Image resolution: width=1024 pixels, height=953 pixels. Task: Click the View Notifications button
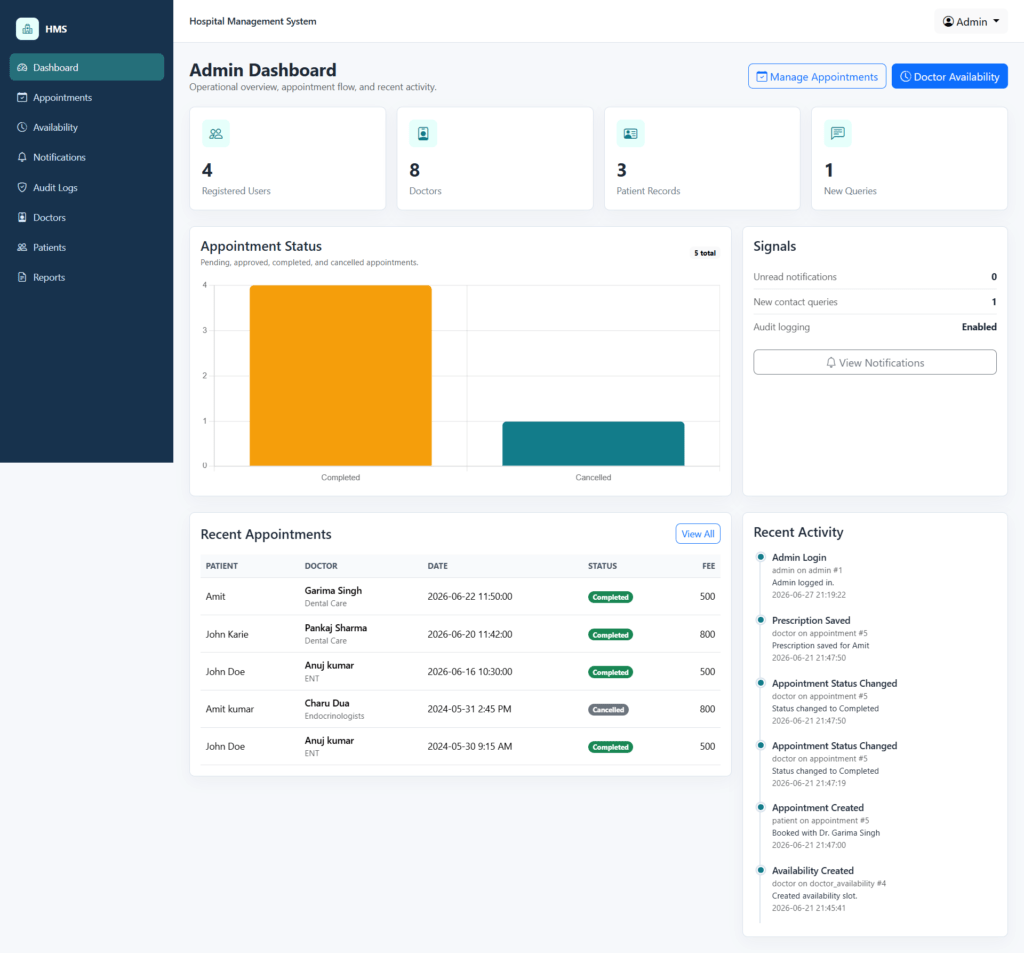pyautogui.click(x=874, y=363)
